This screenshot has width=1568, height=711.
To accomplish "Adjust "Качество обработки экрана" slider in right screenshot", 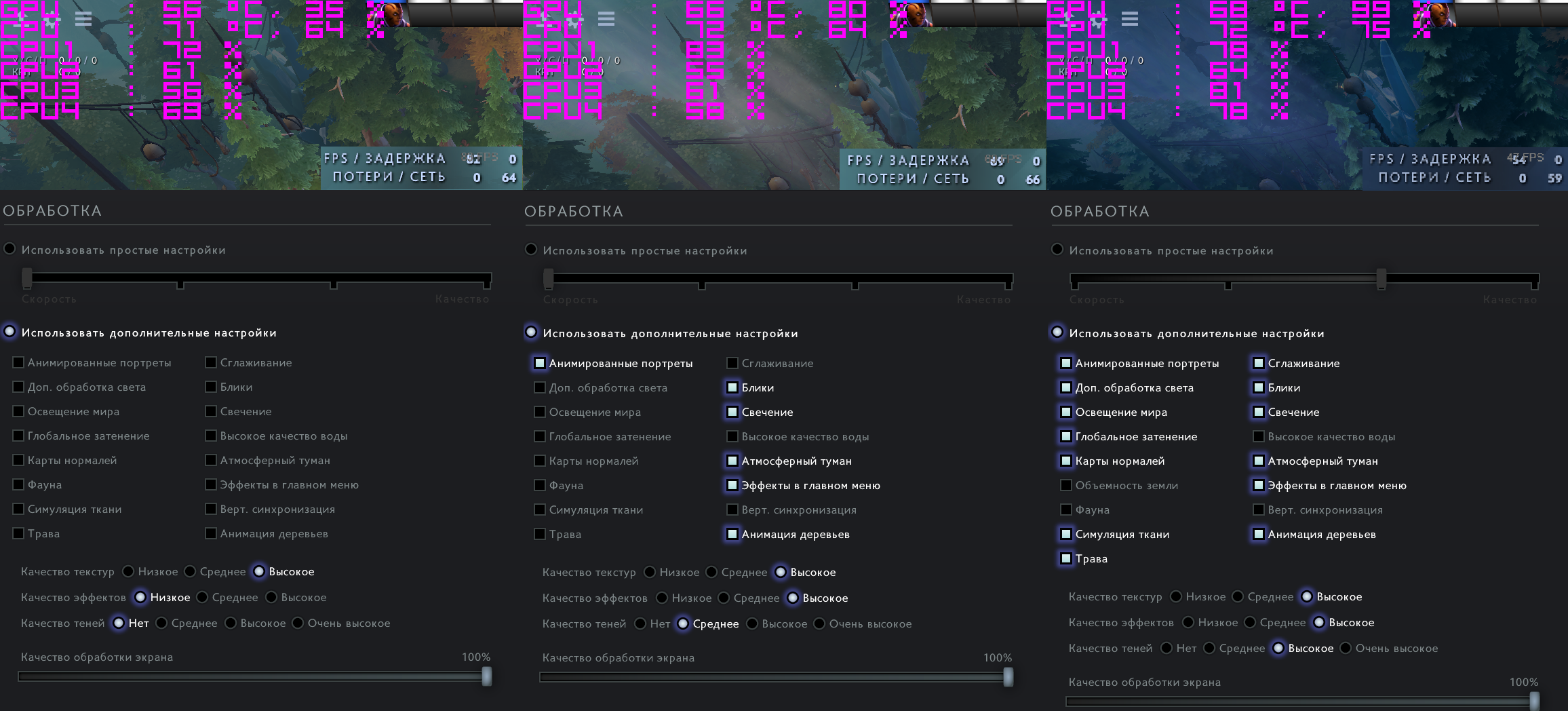I will (x=1302, y=702).
